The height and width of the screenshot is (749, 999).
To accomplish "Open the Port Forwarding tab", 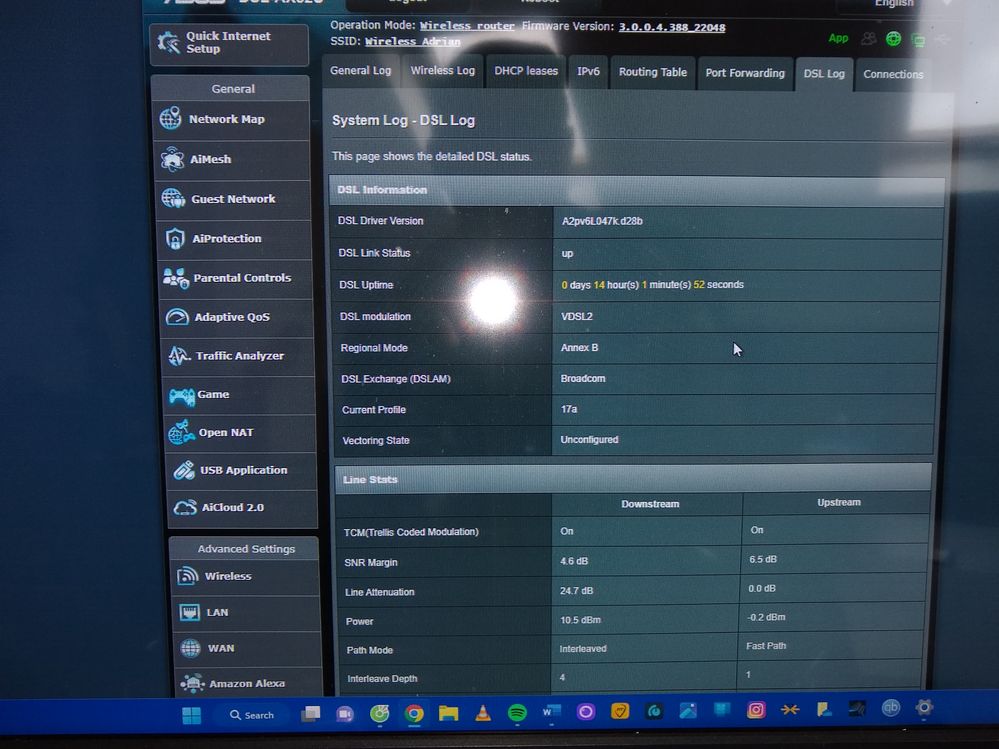I will pos(743,73).
